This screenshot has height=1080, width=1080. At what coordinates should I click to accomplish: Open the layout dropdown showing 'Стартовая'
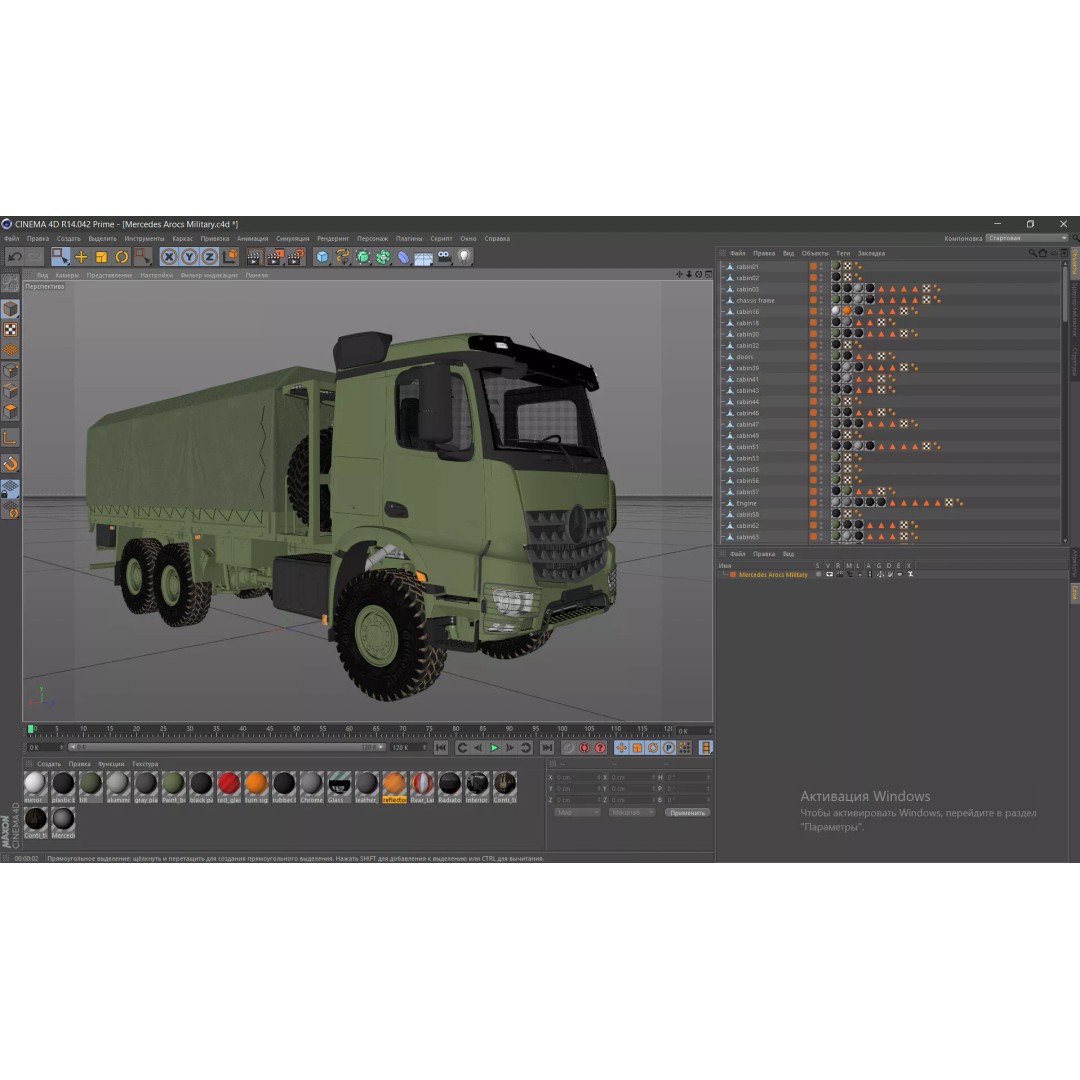[x=1026, y=238]
